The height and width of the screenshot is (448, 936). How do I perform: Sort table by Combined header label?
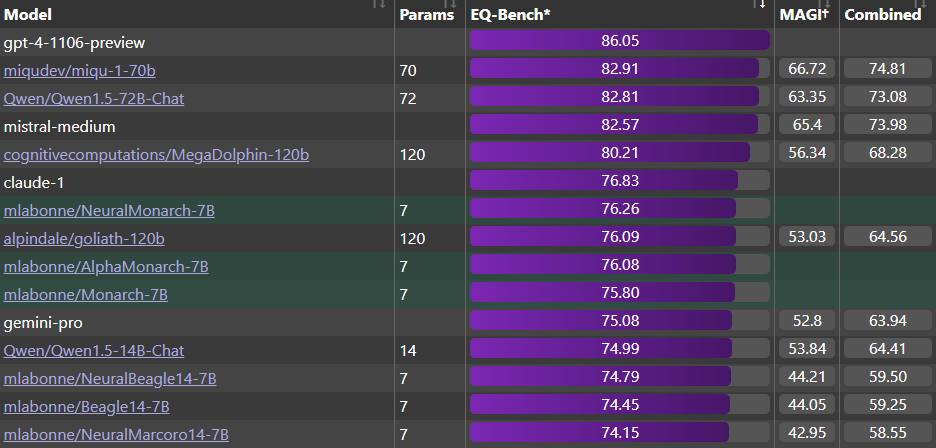(883, 15)
